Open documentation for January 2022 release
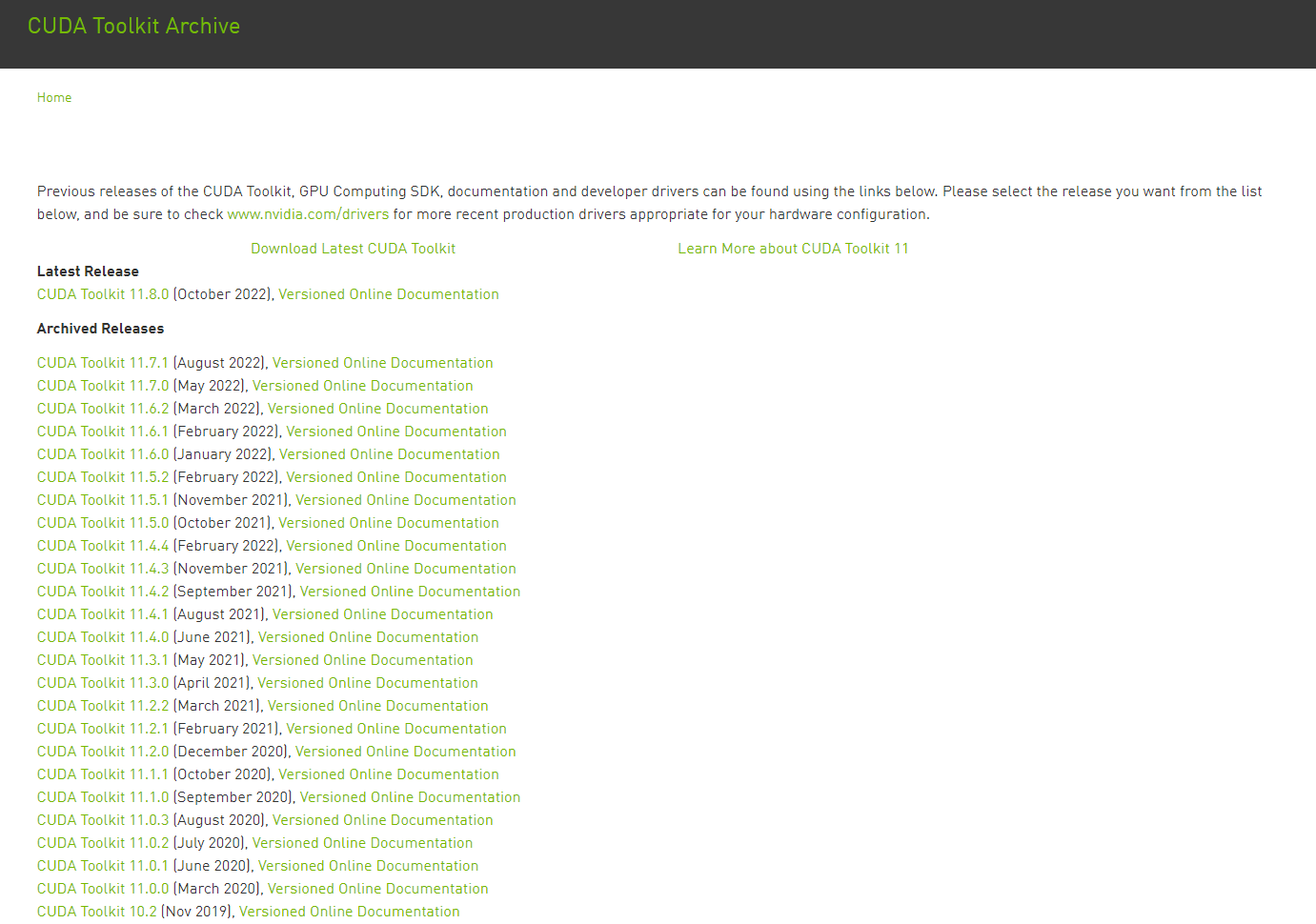 click(x=390, y=454)
